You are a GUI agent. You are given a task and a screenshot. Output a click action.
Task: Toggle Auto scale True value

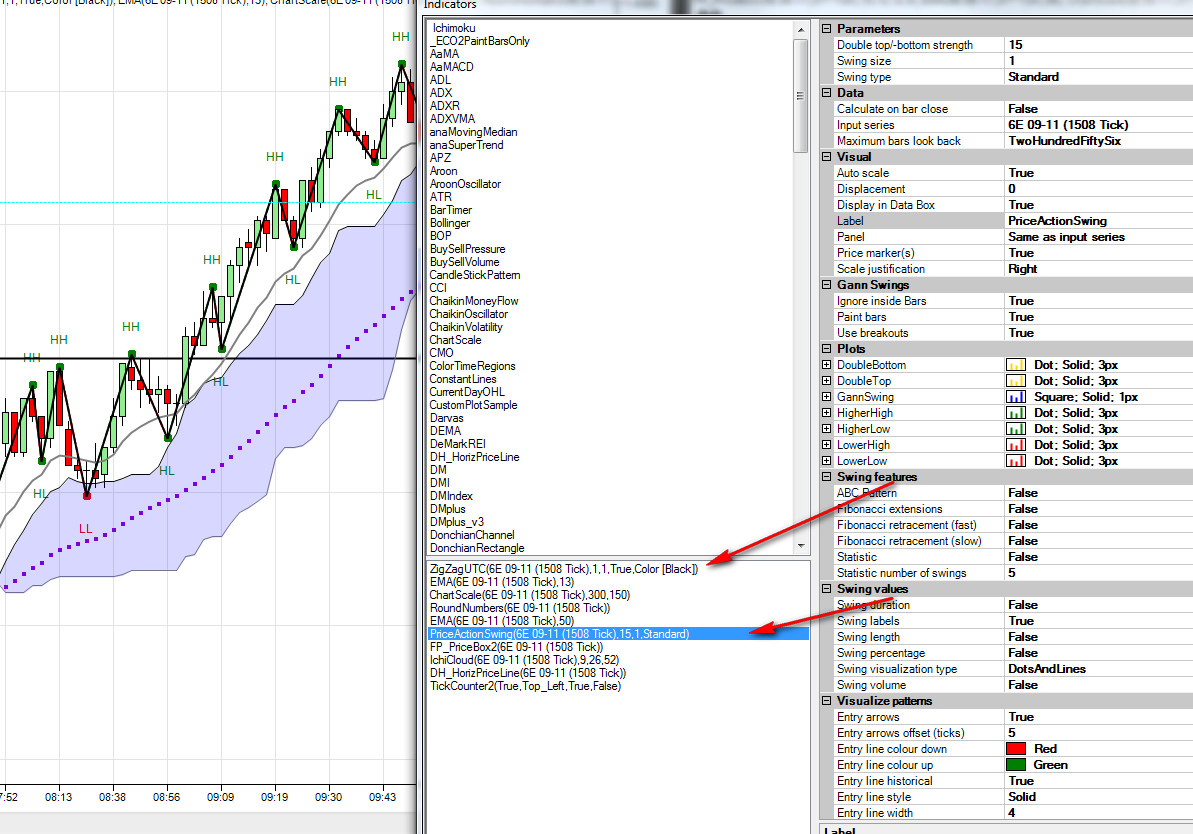[1099, 173]
